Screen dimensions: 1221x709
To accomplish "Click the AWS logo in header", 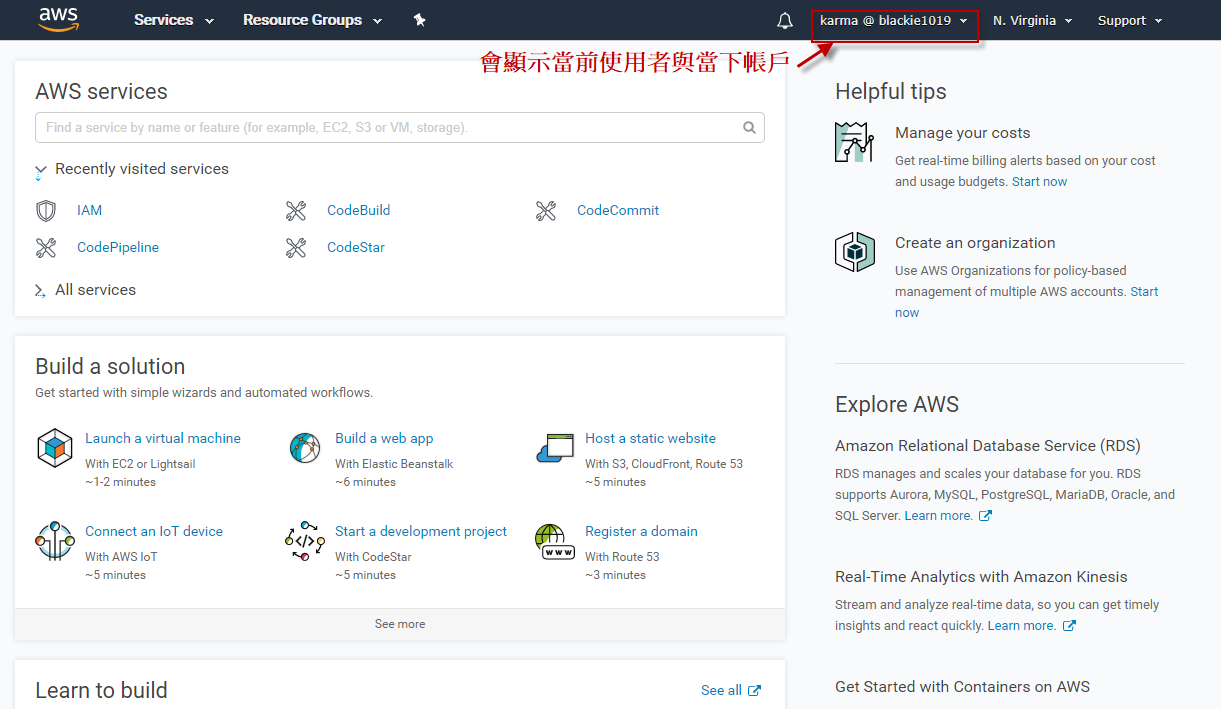I will [58, 20].
